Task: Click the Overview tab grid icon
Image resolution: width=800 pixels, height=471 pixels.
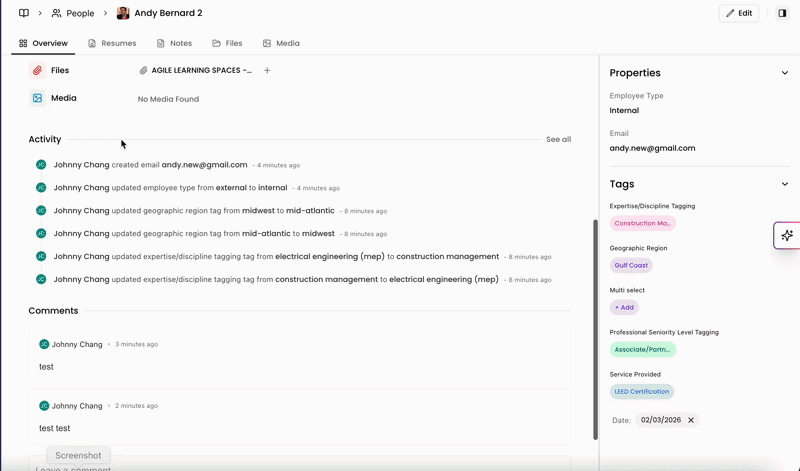Action: click(x=23, y=43)
